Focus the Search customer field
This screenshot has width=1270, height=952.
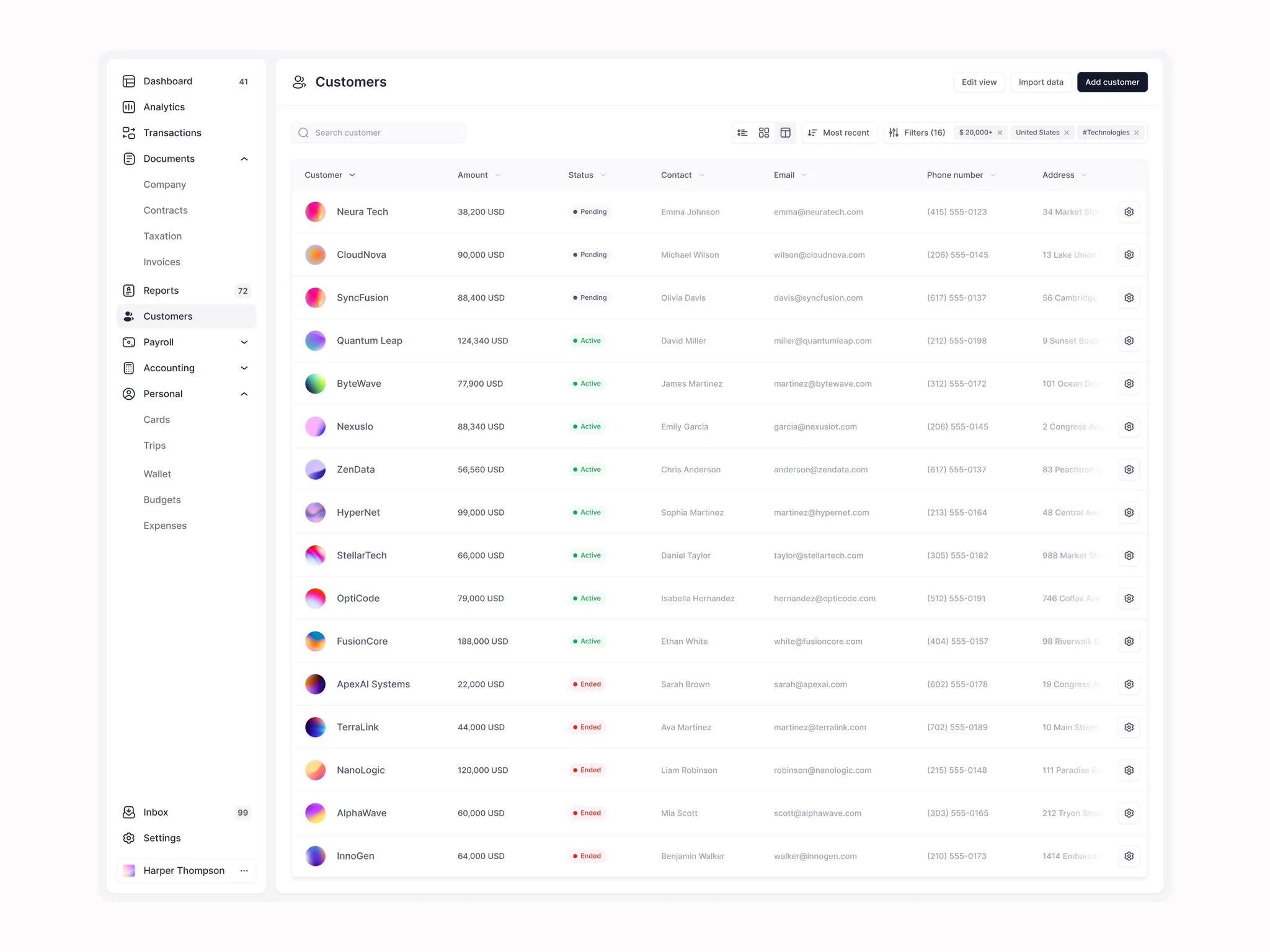(378, 133)
